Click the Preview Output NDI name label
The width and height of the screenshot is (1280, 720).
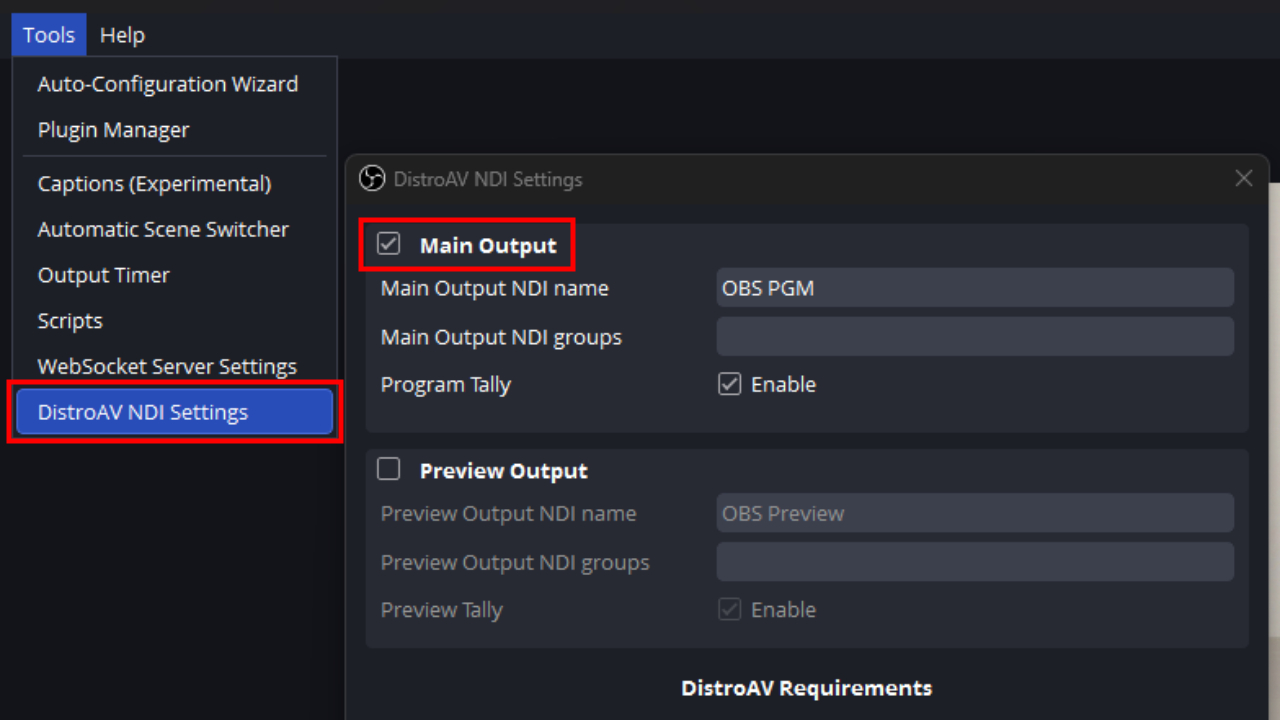tap(508, 514)
